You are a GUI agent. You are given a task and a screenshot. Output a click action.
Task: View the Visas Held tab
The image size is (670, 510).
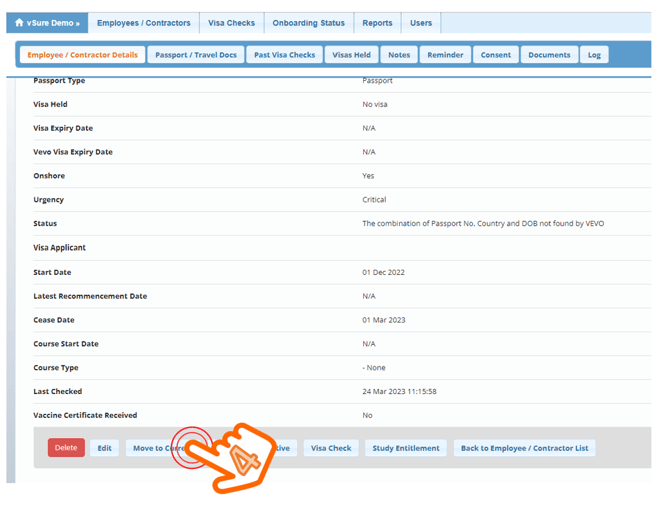(351, 55)
